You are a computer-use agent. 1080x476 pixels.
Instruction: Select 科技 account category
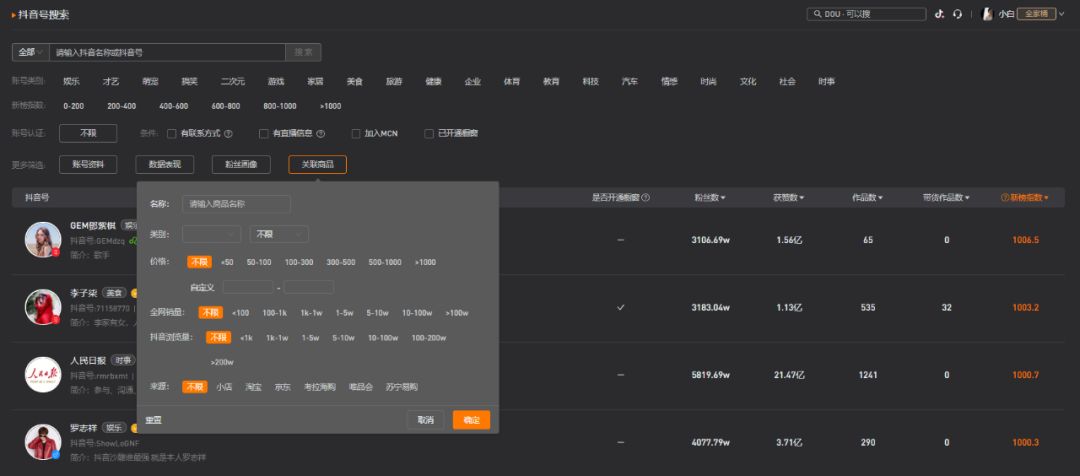point(590,81)
